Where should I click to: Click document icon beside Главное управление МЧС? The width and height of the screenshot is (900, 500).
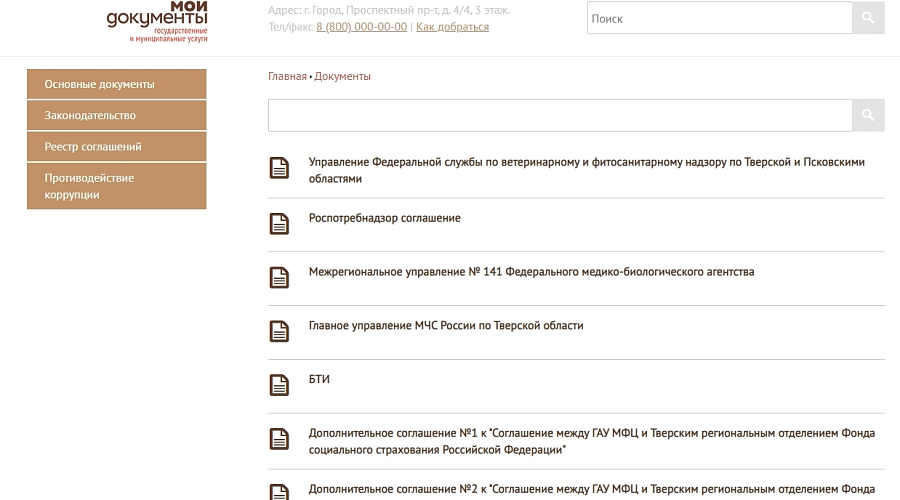[280, 331]
